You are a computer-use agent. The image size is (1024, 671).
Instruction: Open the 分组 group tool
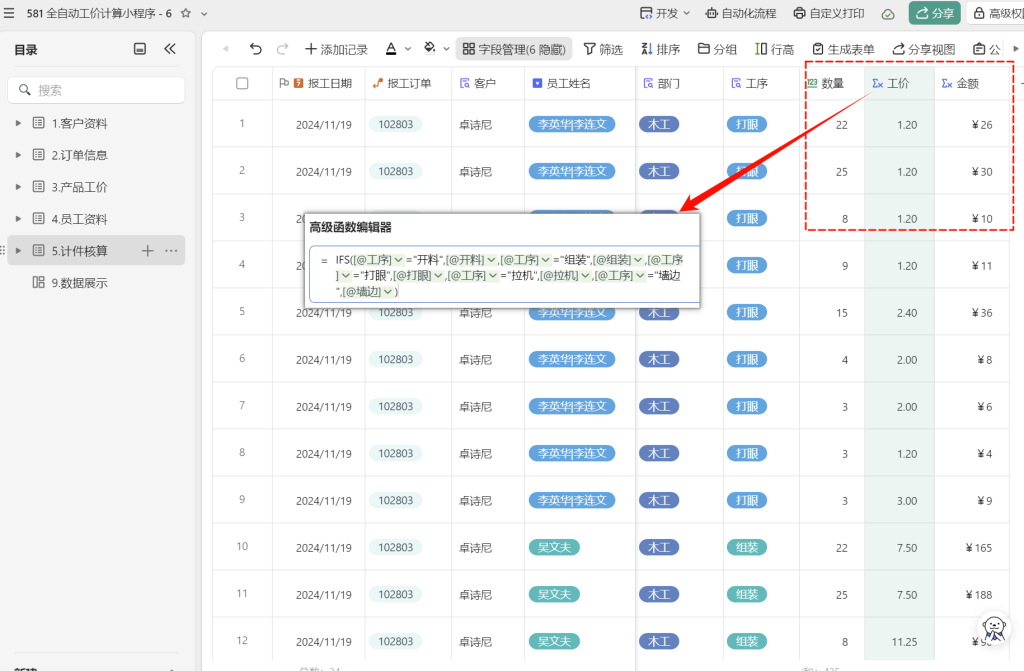click(x=717, y=49)
